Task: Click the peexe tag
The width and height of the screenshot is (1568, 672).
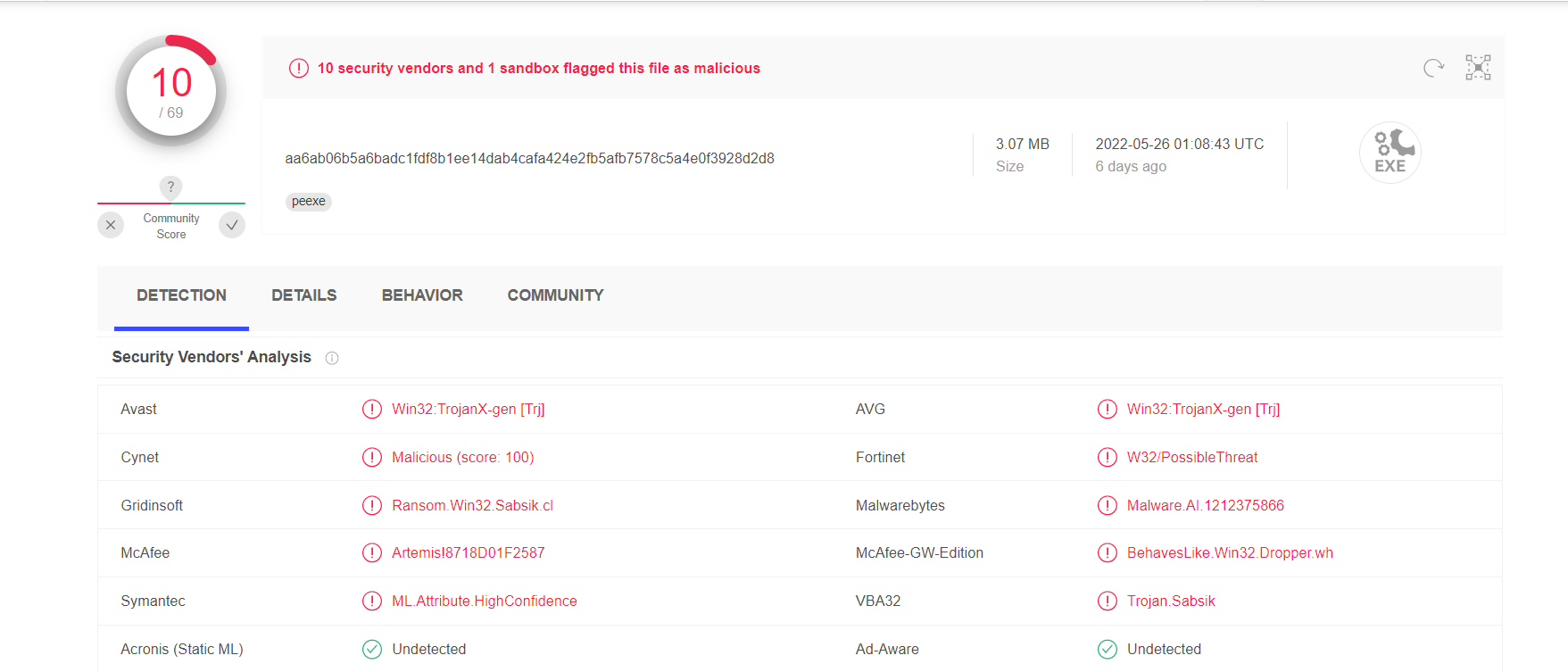Action: 309,202
